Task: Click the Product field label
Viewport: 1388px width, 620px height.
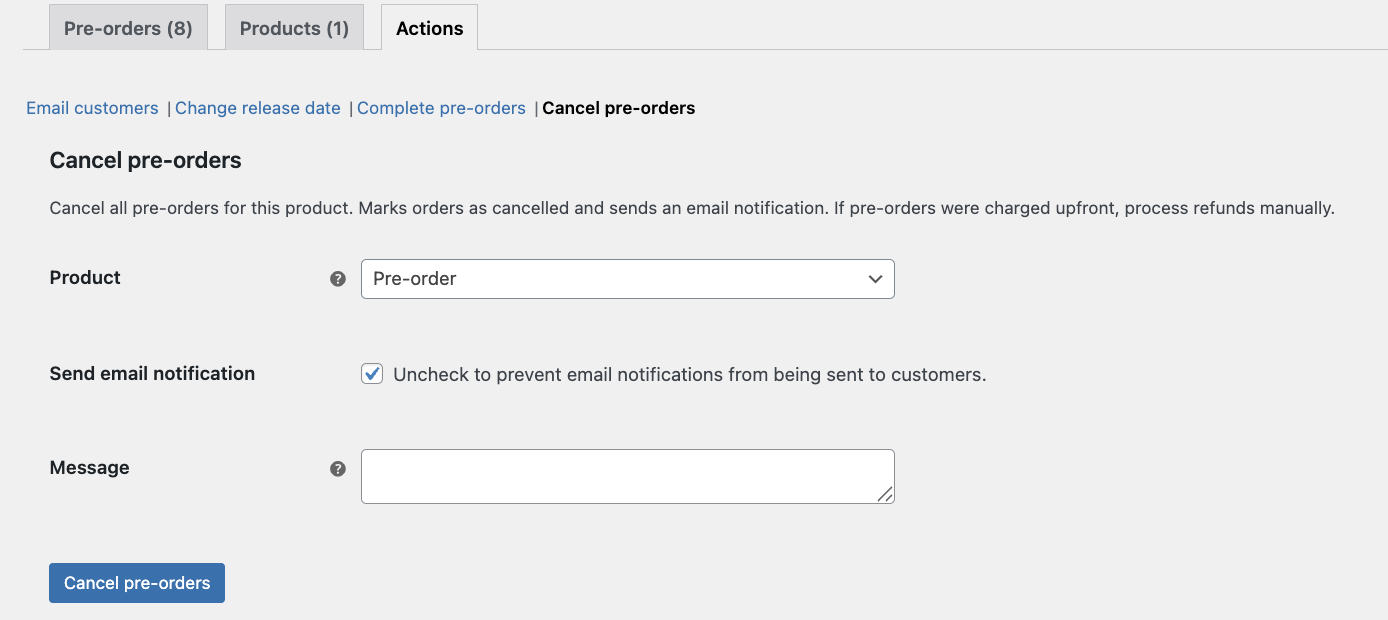Action: pyautogui.click(x=85, y=278)
